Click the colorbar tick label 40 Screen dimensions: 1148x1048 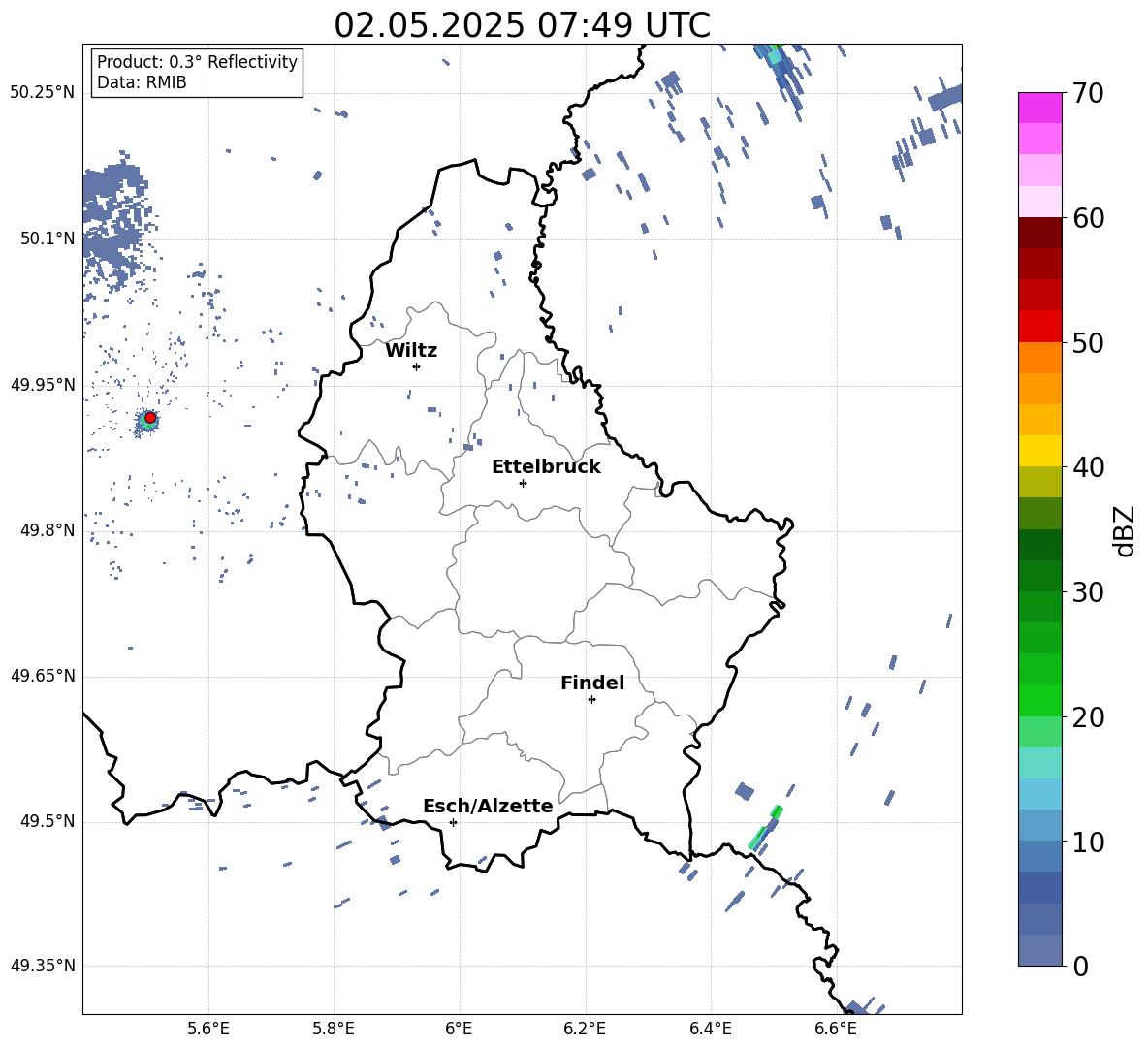[1088, 467]
